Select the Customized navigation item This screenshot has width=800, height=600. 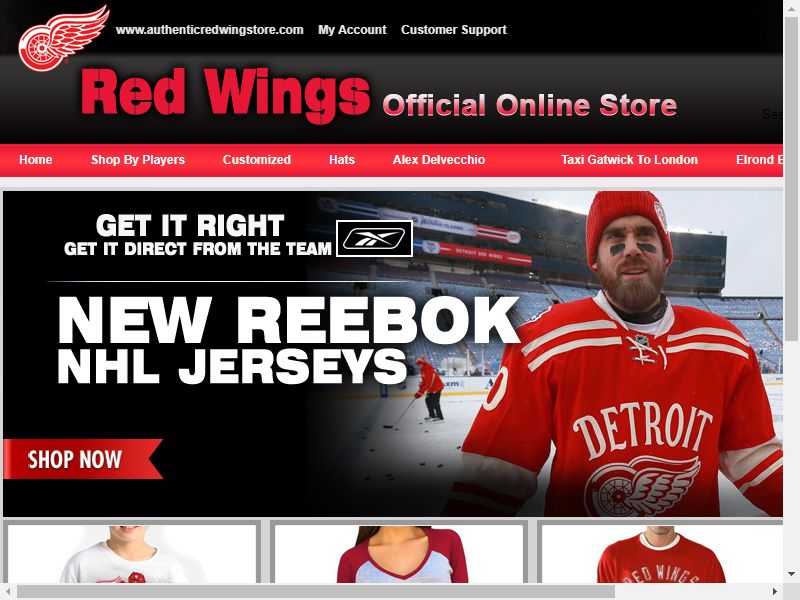click(257, 160)
